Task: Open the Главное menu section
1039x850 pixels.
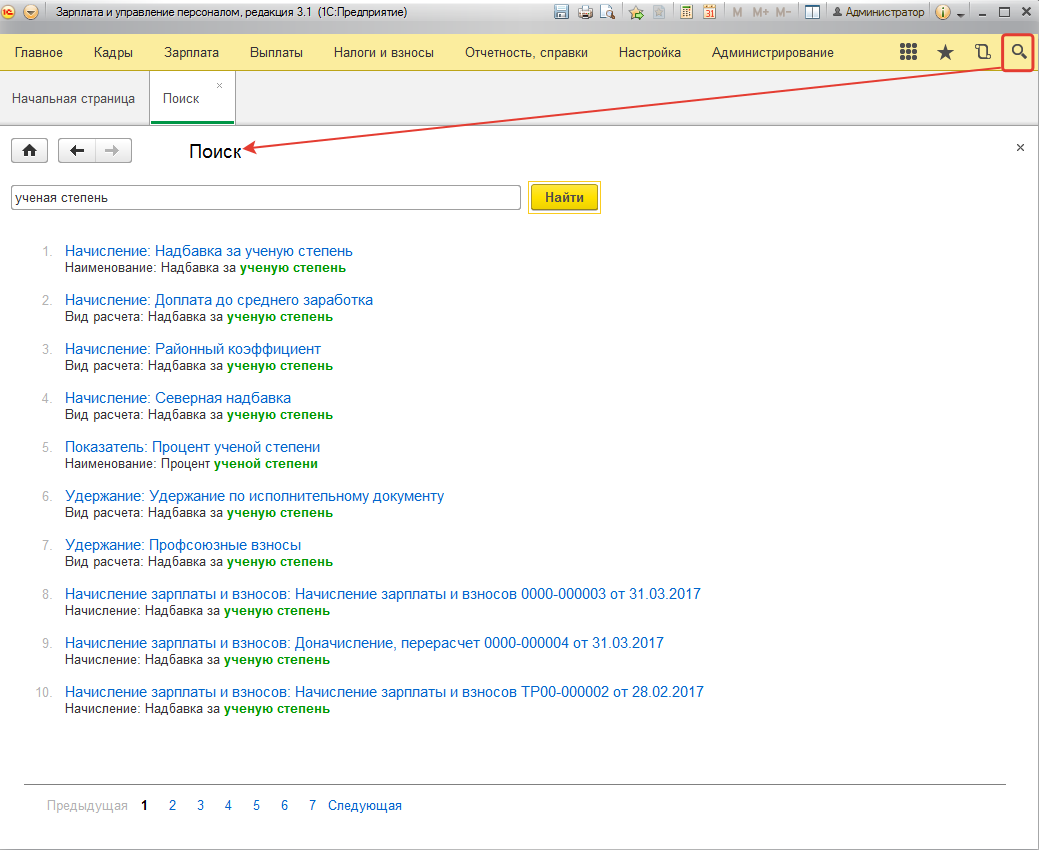Action: (38, 52)
